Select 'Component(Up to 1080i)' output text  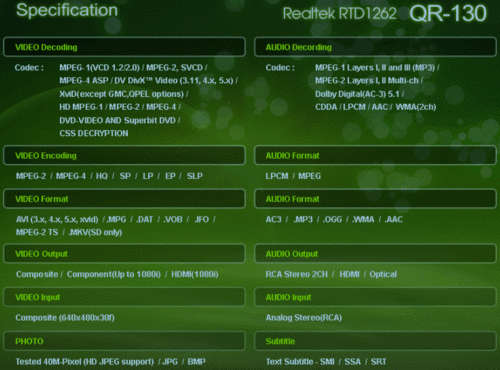click(x=114, y=275)
